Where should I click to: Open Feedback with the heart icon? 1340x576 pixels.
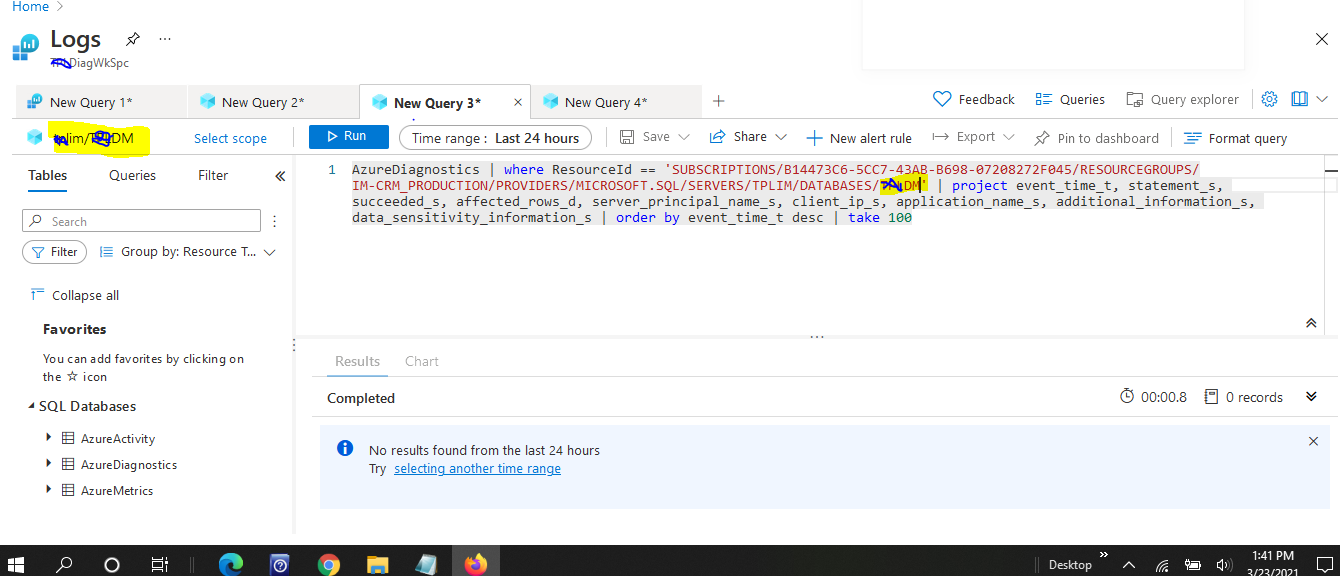tap(973, 99)
